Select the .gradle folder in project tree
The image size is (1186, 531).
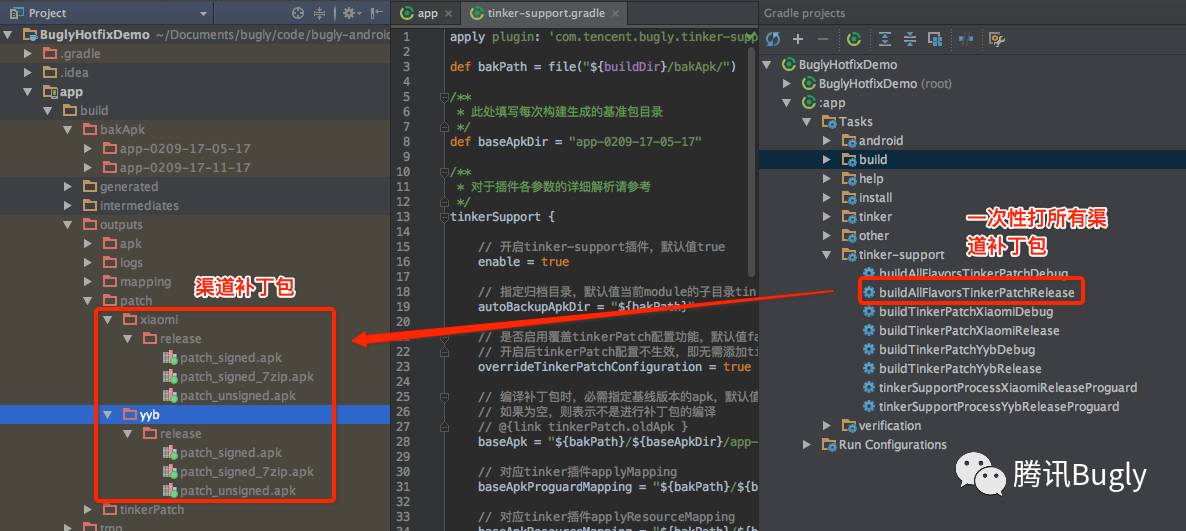pos(72,54)
